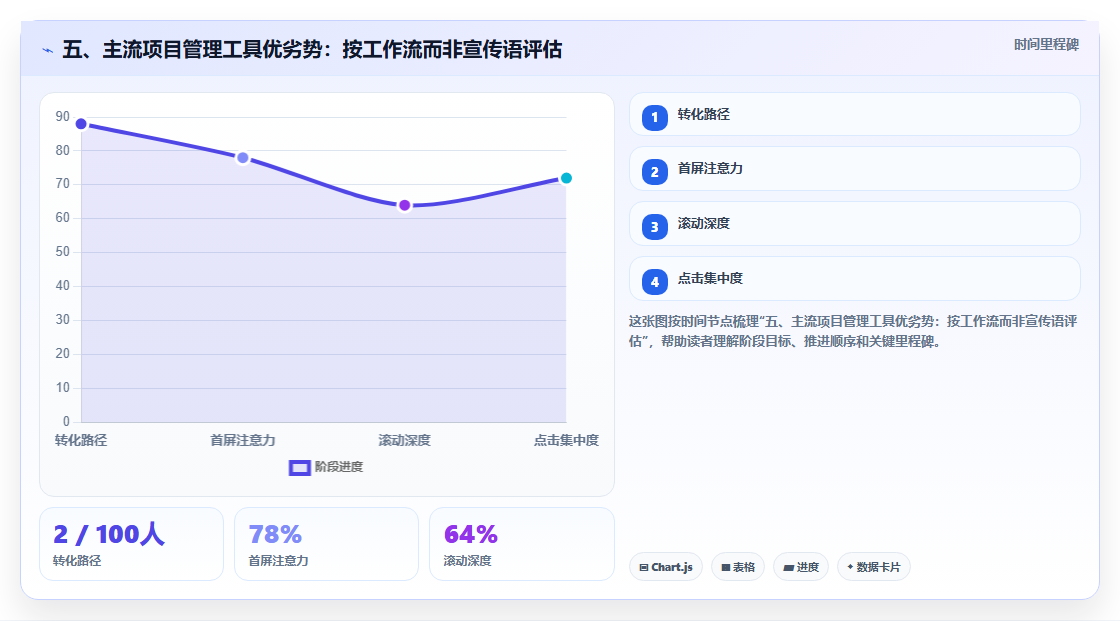Toggle the 阶段进度 legend color box
Image resolution: width=1120 pixels, height=621 pixels.
(x=299, y=467)
